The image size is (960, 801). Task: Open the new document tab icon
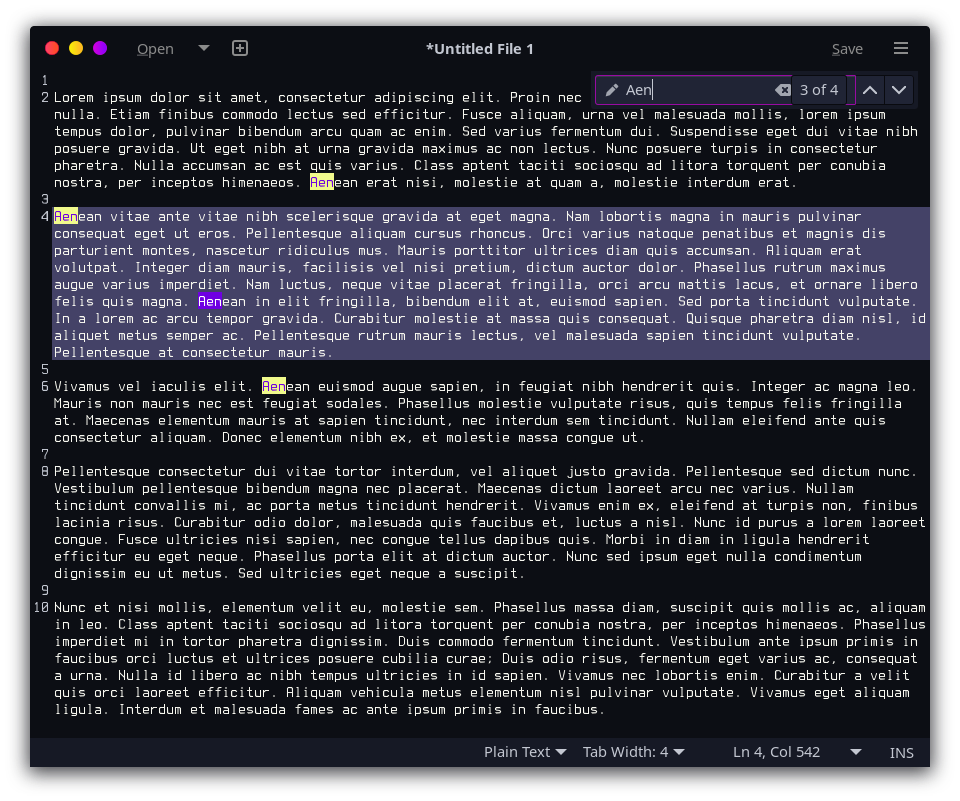pyautogui.click(x=240, y=48)
